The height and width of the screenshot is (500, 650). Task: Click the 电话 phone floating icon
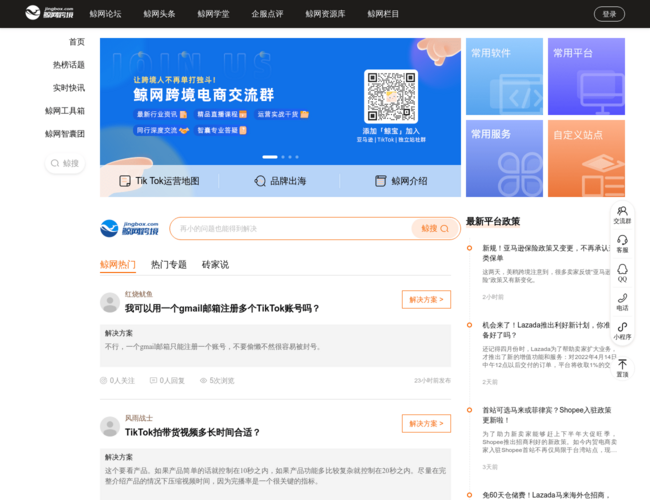[622, 302]
